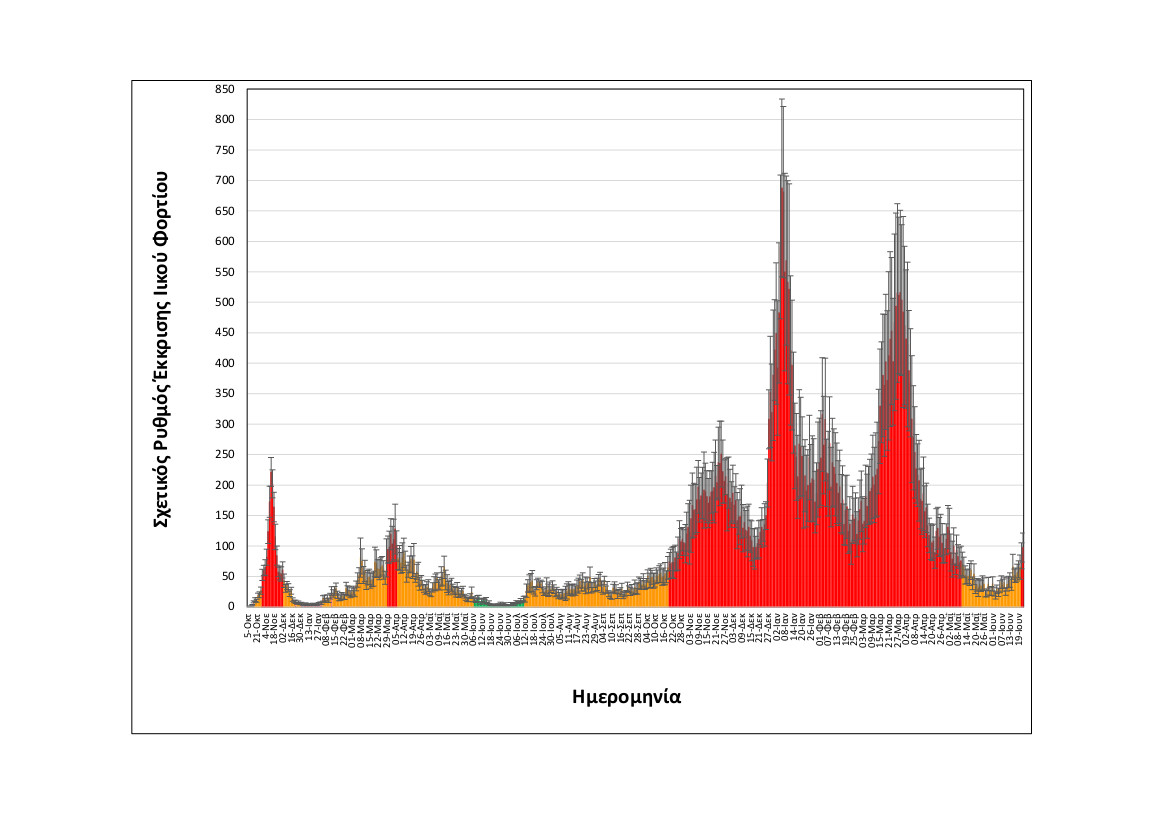The image size is (1169, 826).
Task: Click the 250 y-axis tick label
Action: [x=224, y=455]
